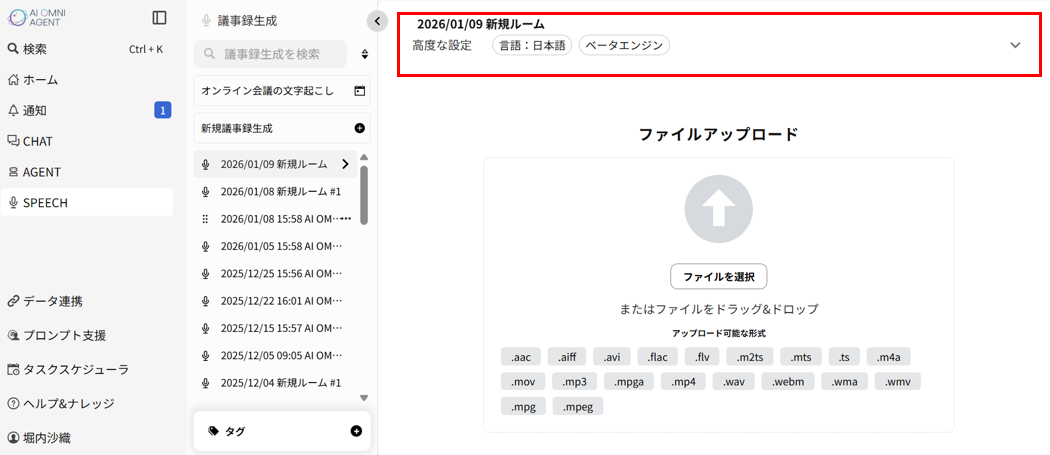Click .aac format chip
1050x455 pixels.
pos(520,357)
